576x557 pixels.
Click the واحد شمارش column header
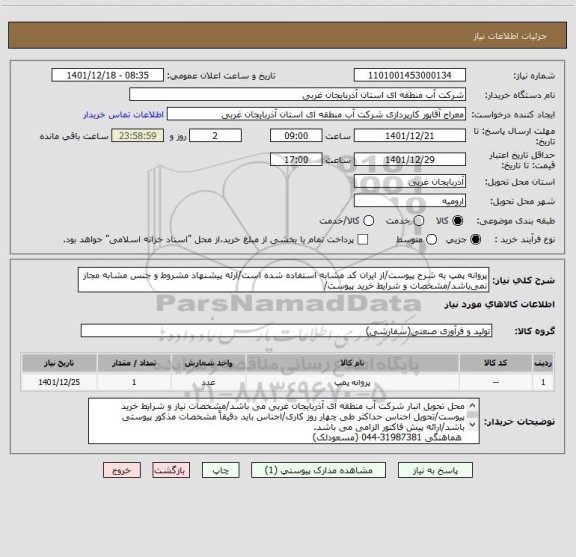(x=208, y=363)
